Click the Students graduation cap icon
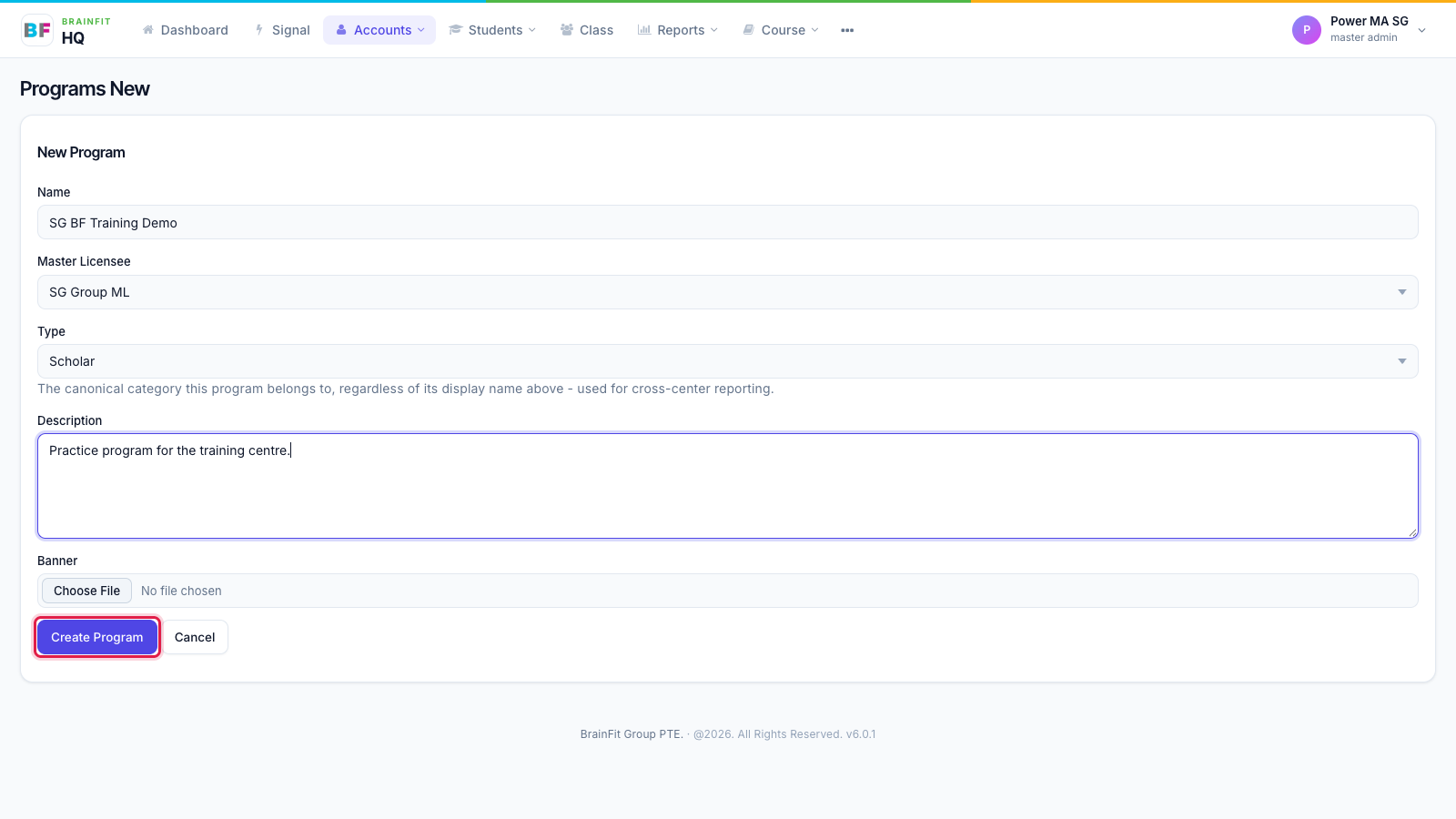Screen dimensions: 1456x819 [x=456, y=30]
